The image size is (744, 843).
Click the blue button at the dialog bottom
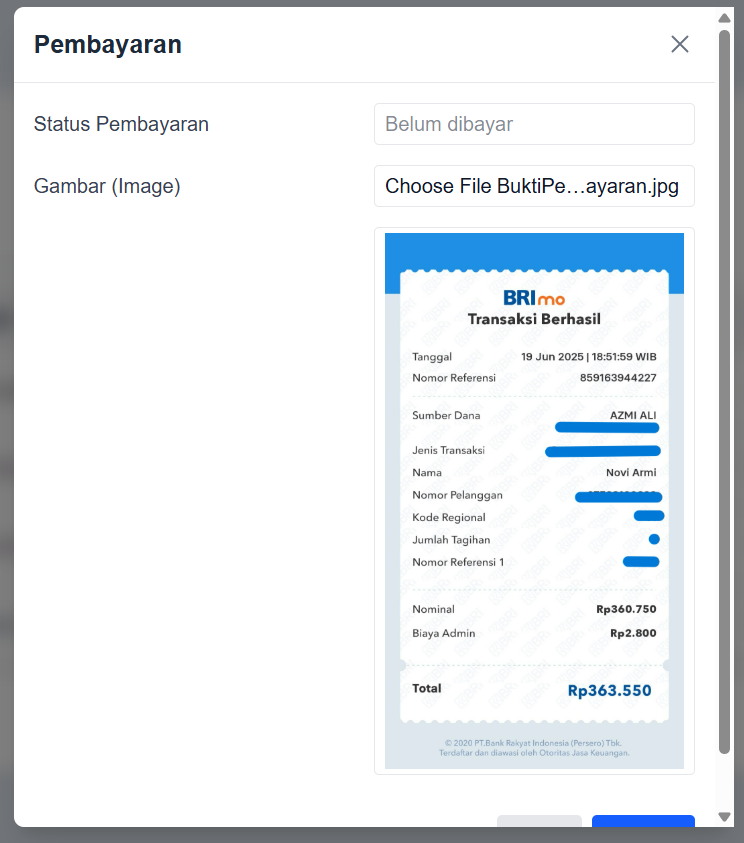[643, 821]
